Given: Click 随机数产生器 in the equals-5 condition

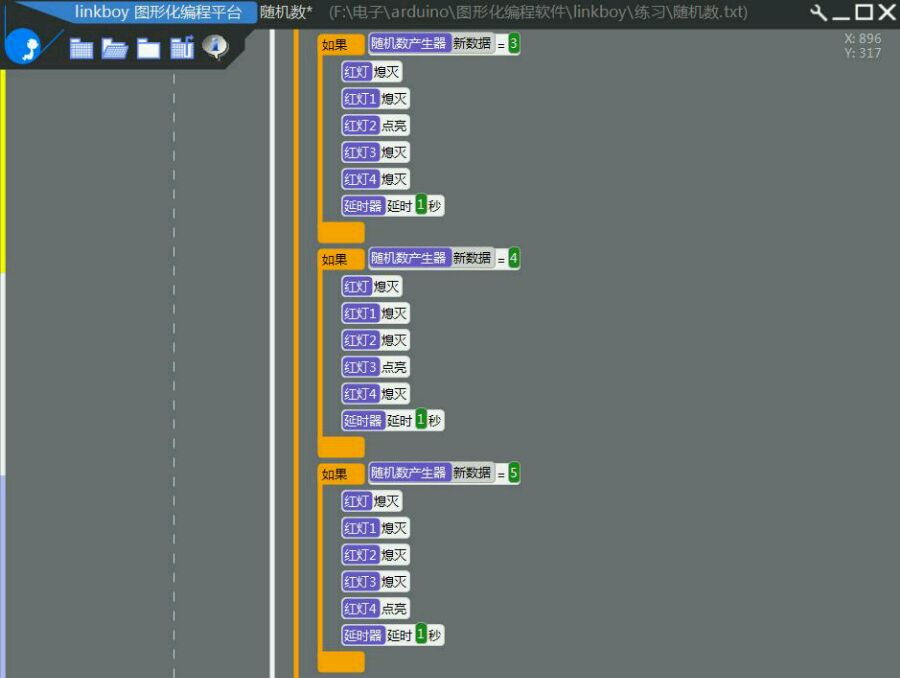Looking at the screenshot, I should [409, 472].
